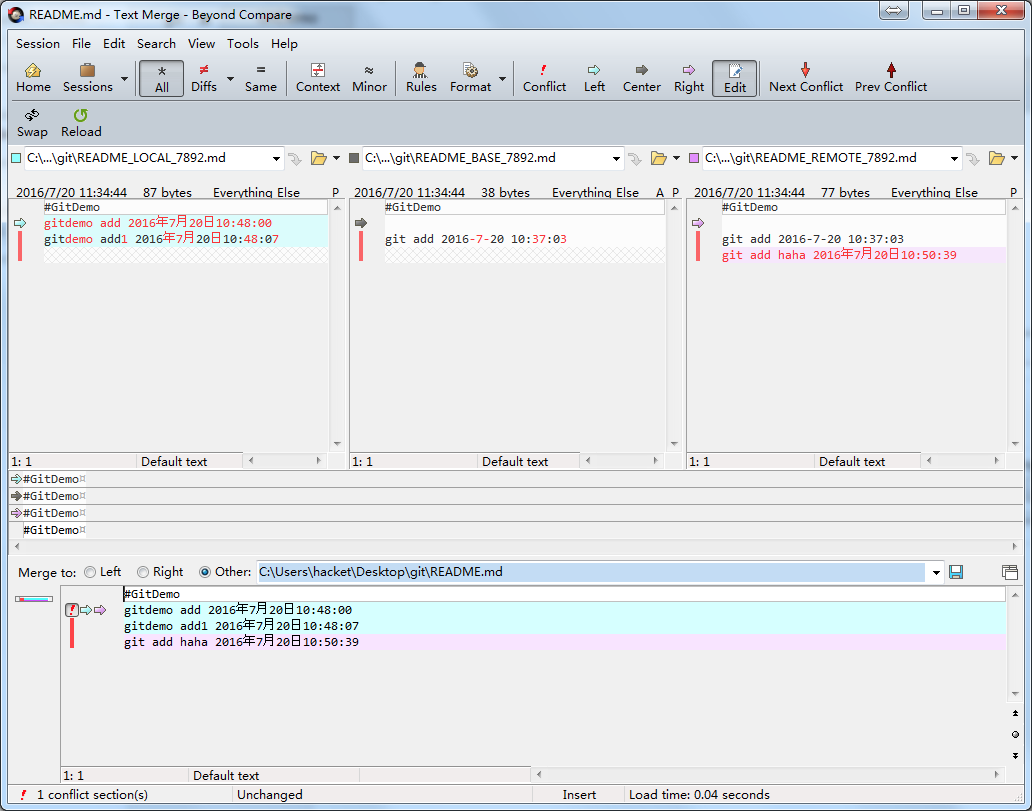The width and height of the screenshot is (1032, 811).
Task: Open the Rules settings
Action: [x=421, y=78]
